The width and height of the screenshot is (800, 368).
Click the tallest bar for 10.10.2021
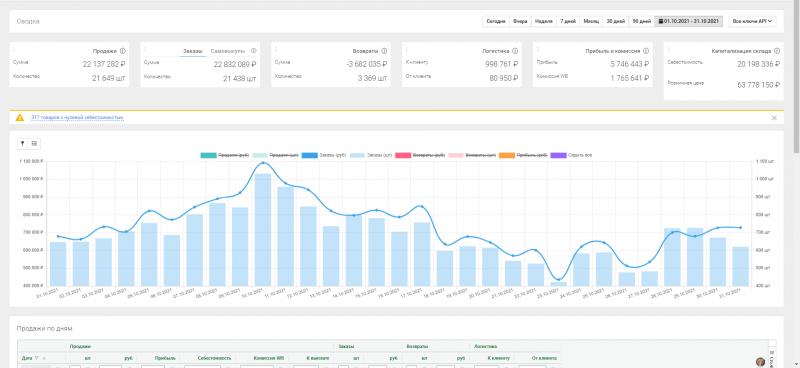point(263,230)
